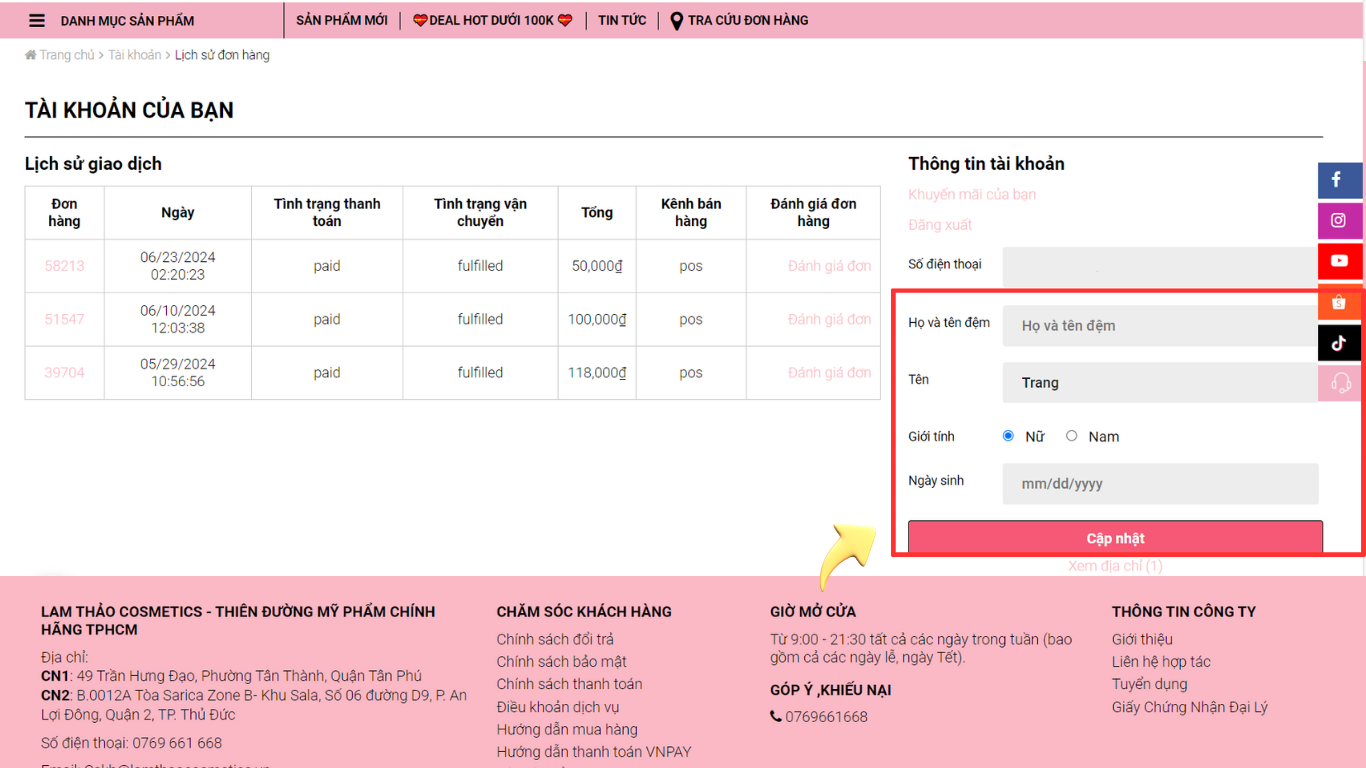Click the Lịch sử giao dịch heading

pos(93,164)
